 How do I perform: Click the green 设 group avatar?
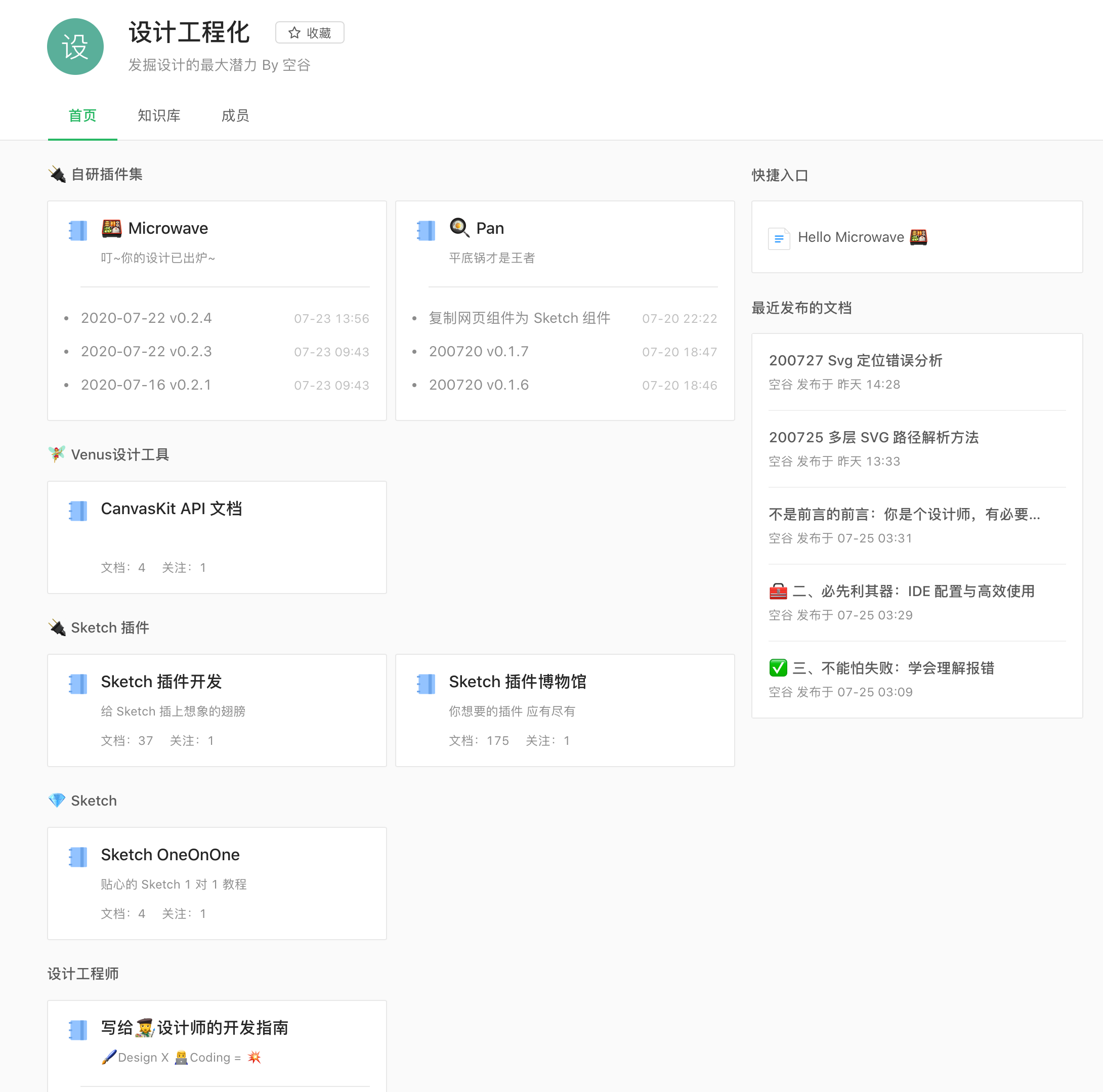point(75,46)
